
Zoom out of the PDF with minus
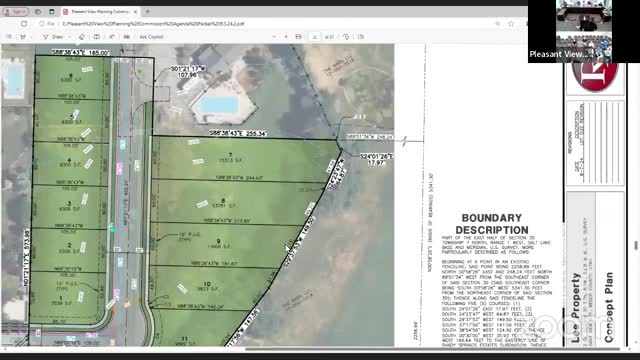point(274,37)
